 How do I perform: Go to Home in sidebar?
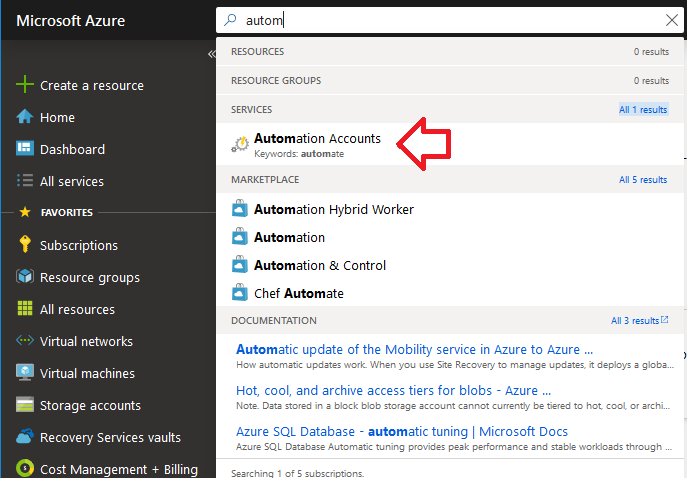[x=57, y=117]
